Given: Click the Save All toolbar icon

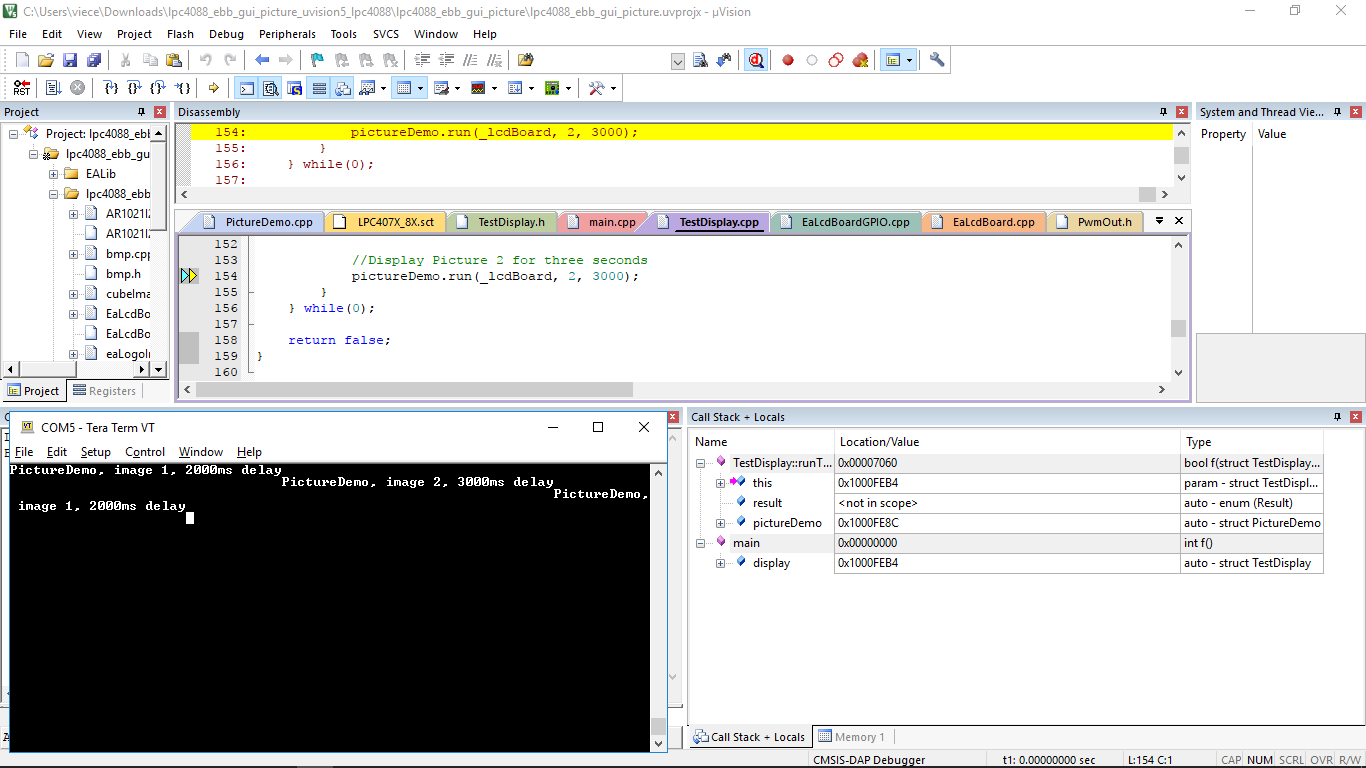Looking at the screenshot, I should point(93,60).
